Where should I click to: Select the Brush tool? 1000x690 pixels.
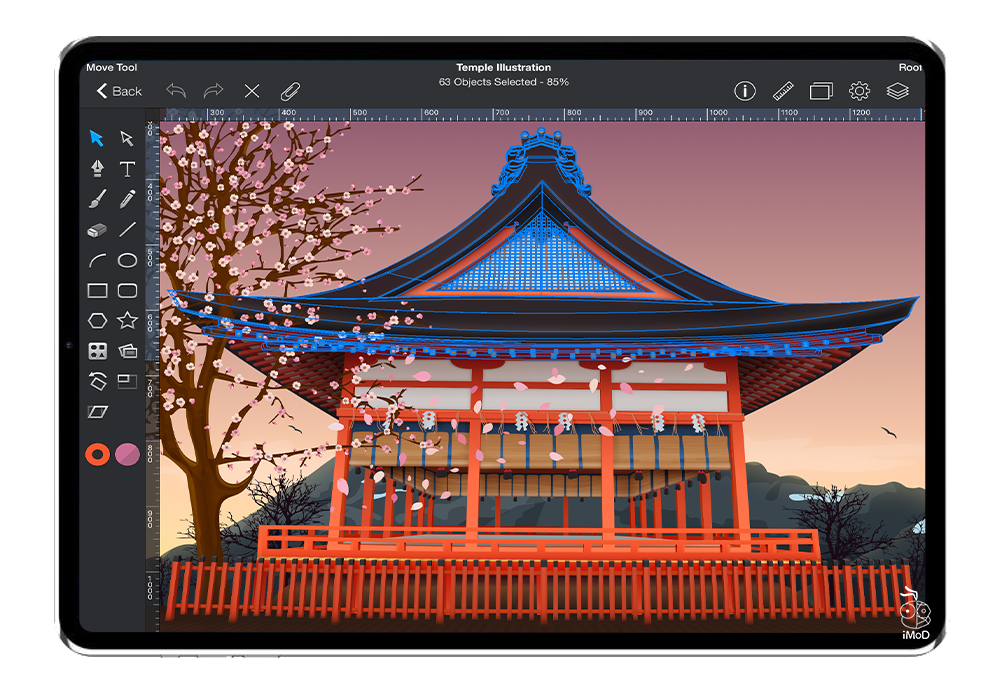97,200
